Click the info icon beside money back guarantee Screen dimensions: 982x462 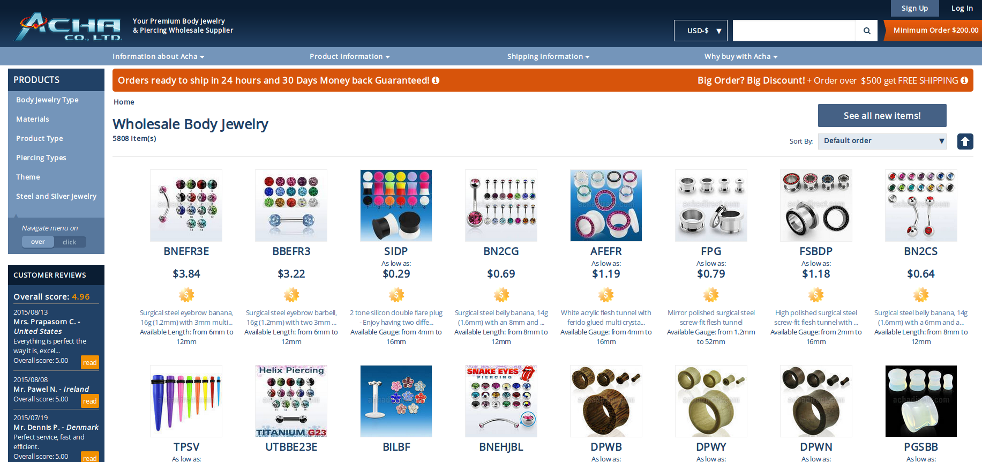coord(435,81)
